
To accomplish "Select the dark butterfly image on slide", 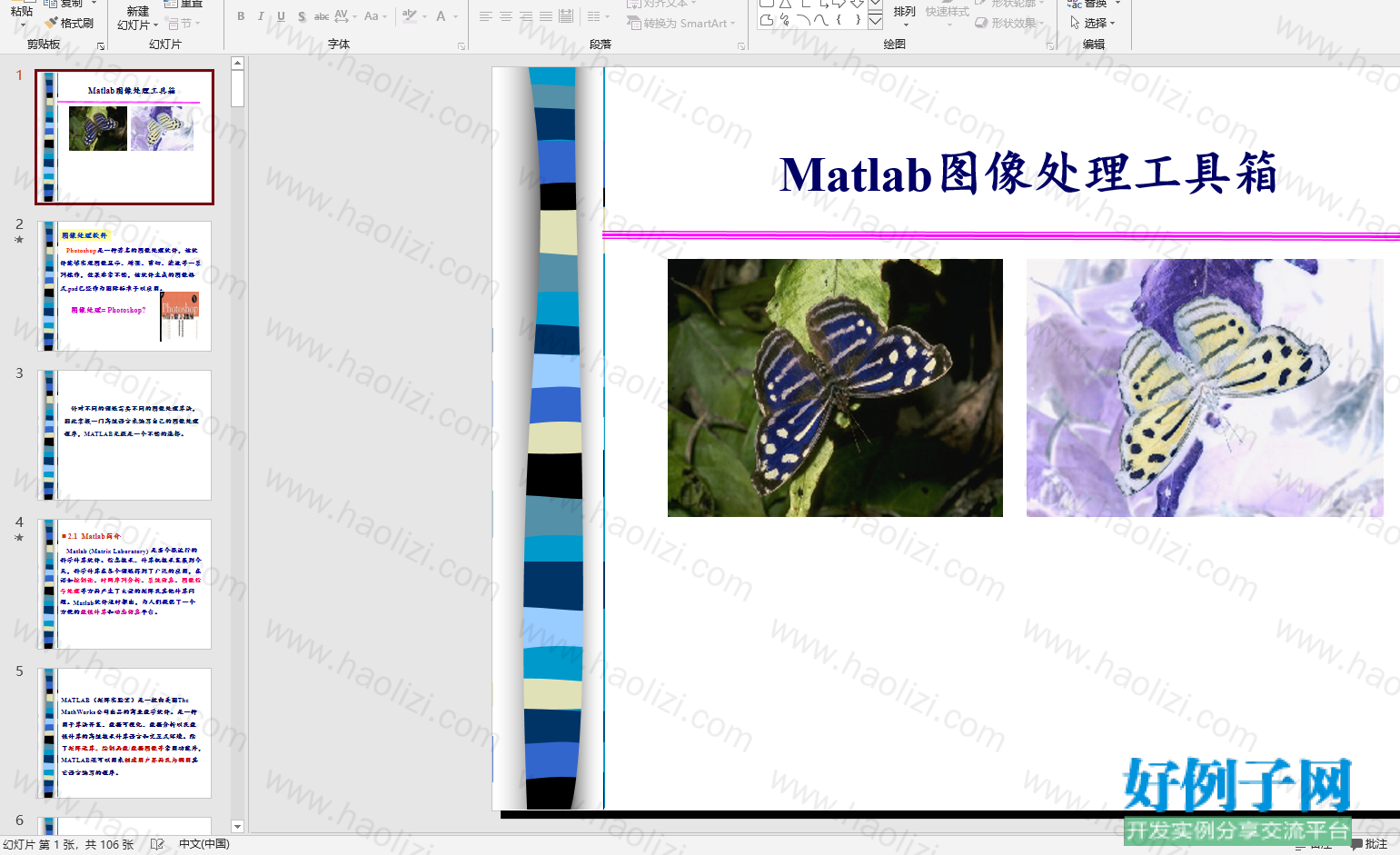I will pos(835,388).
